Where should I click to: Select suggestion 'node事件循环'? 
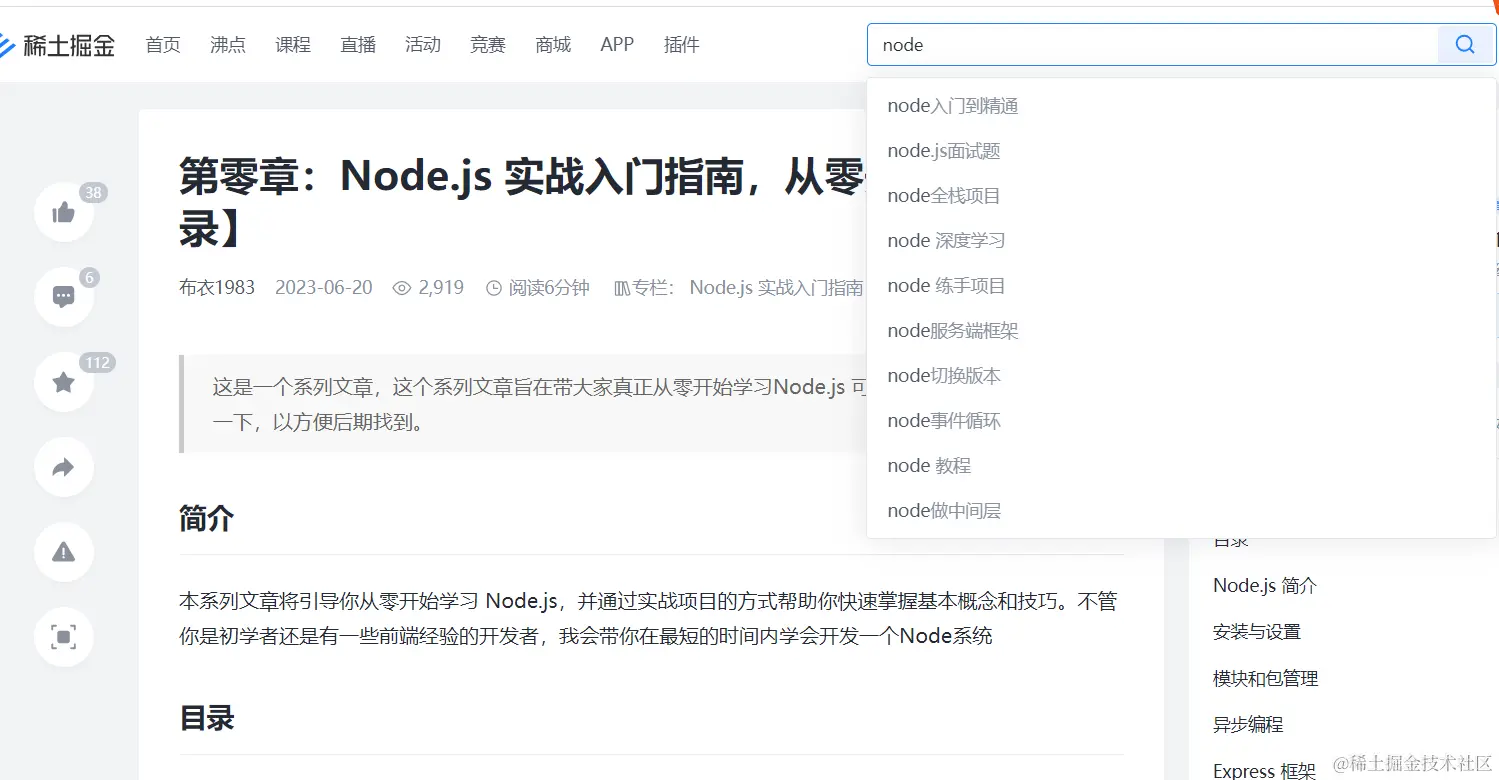click(x=1181, y=421)
